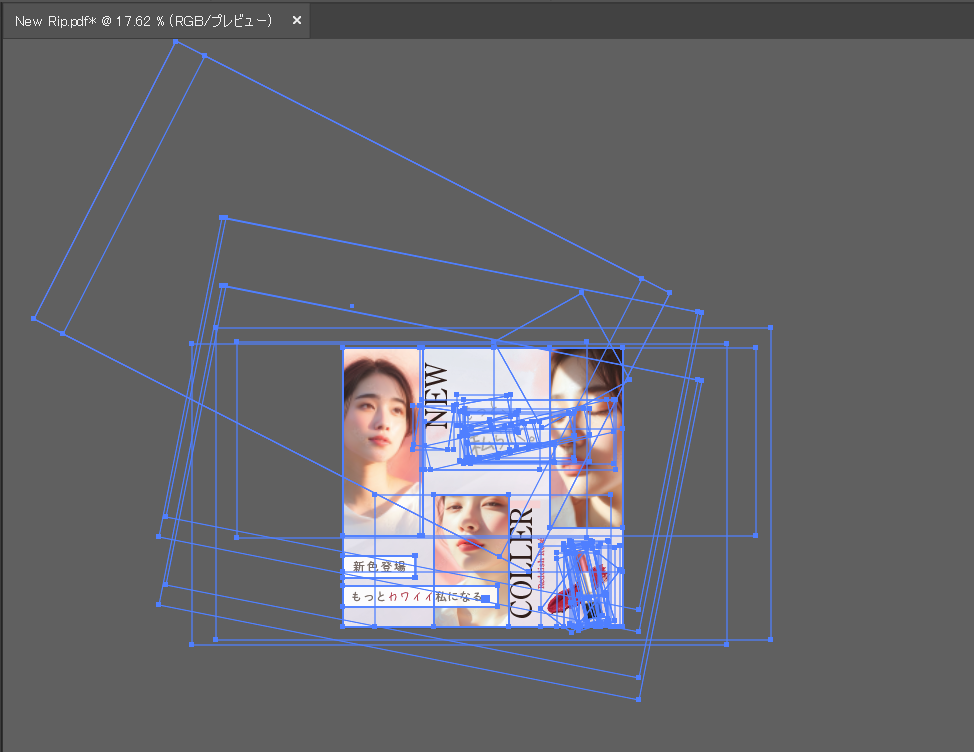Screen dimensions: 974x752
Task: Close the New Rip.pdf document tab
Action: [x=296, y=20]
